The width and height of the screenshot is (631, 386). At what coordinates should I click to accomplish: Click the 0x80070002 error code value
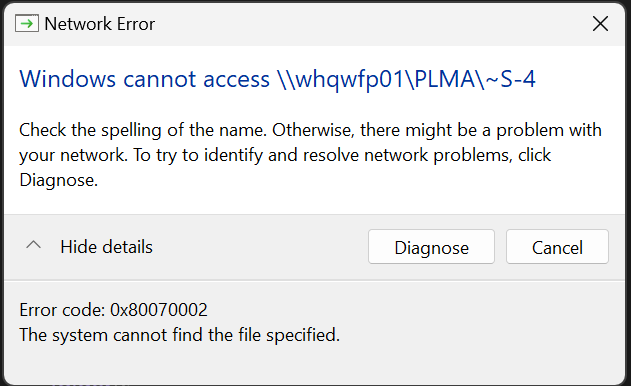pyautogui.click(x=159, y=310)
